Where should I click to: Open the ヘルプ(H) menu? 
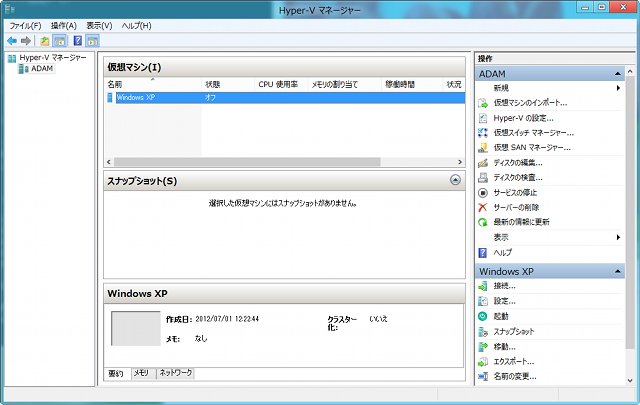click(x=136, y=26)
